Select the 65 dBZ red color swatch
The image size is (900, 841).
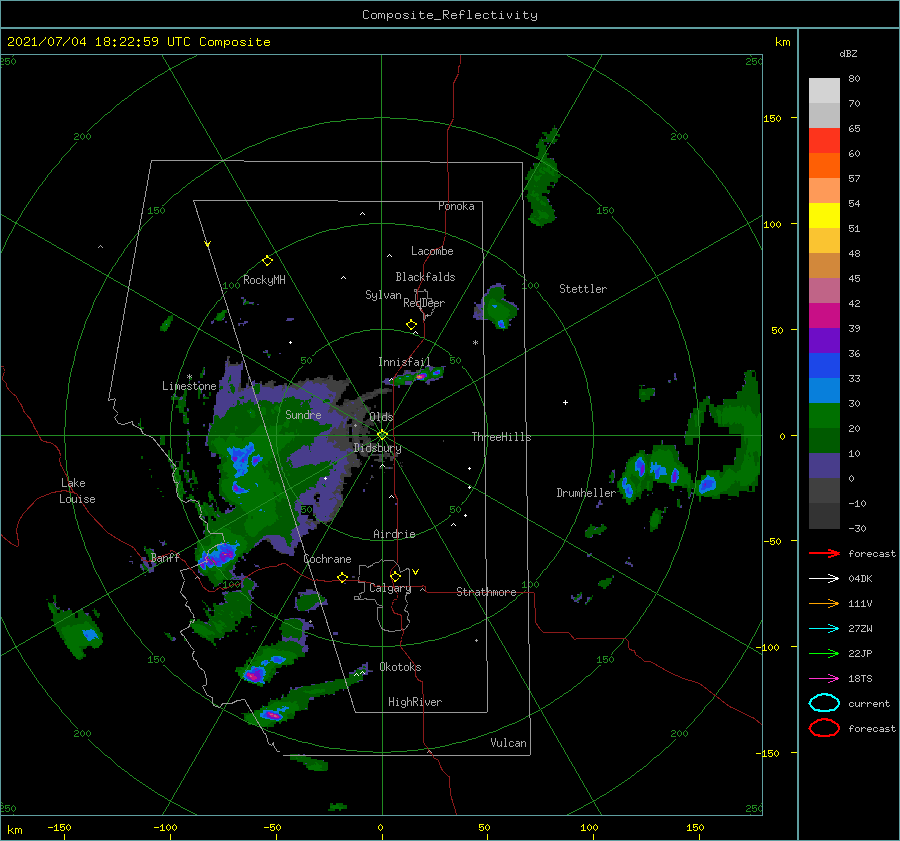[824, 141]
